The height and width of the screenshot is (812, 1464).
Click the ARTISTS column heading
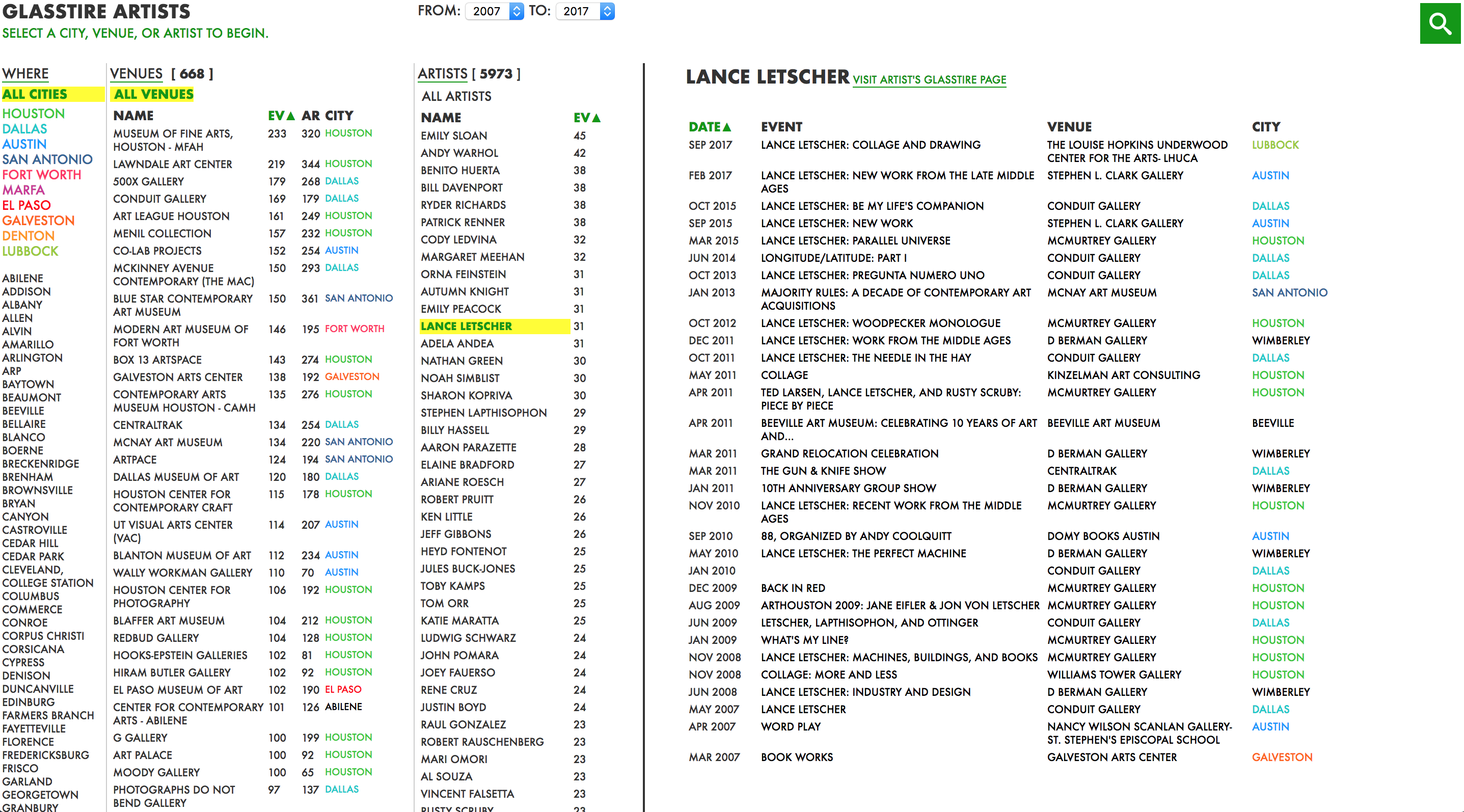(443, 74)
